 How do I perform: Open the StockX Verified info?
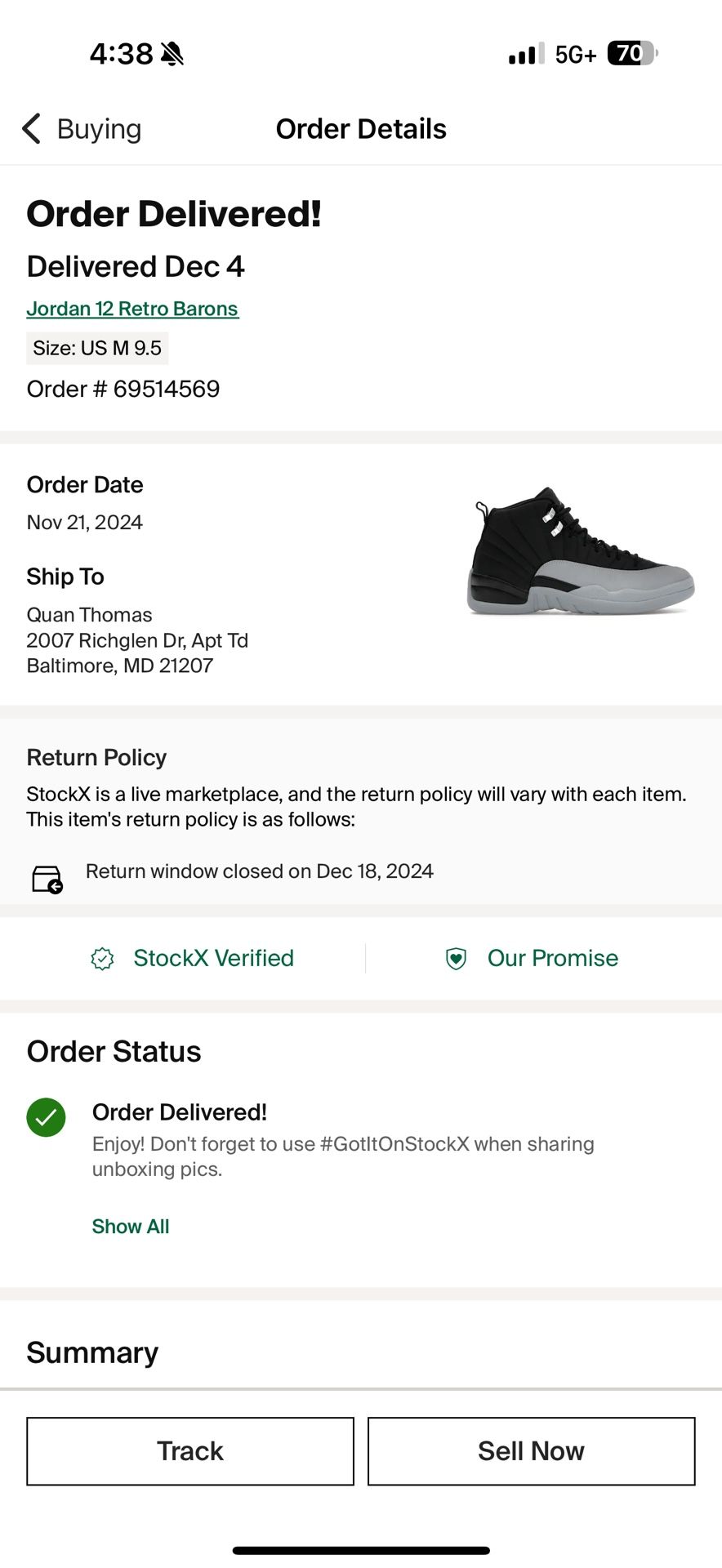(213, 958)
